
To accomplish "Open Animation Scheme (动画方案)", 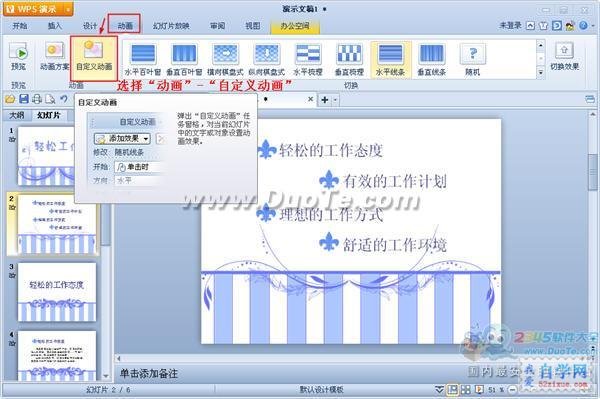I will (54, 56).
